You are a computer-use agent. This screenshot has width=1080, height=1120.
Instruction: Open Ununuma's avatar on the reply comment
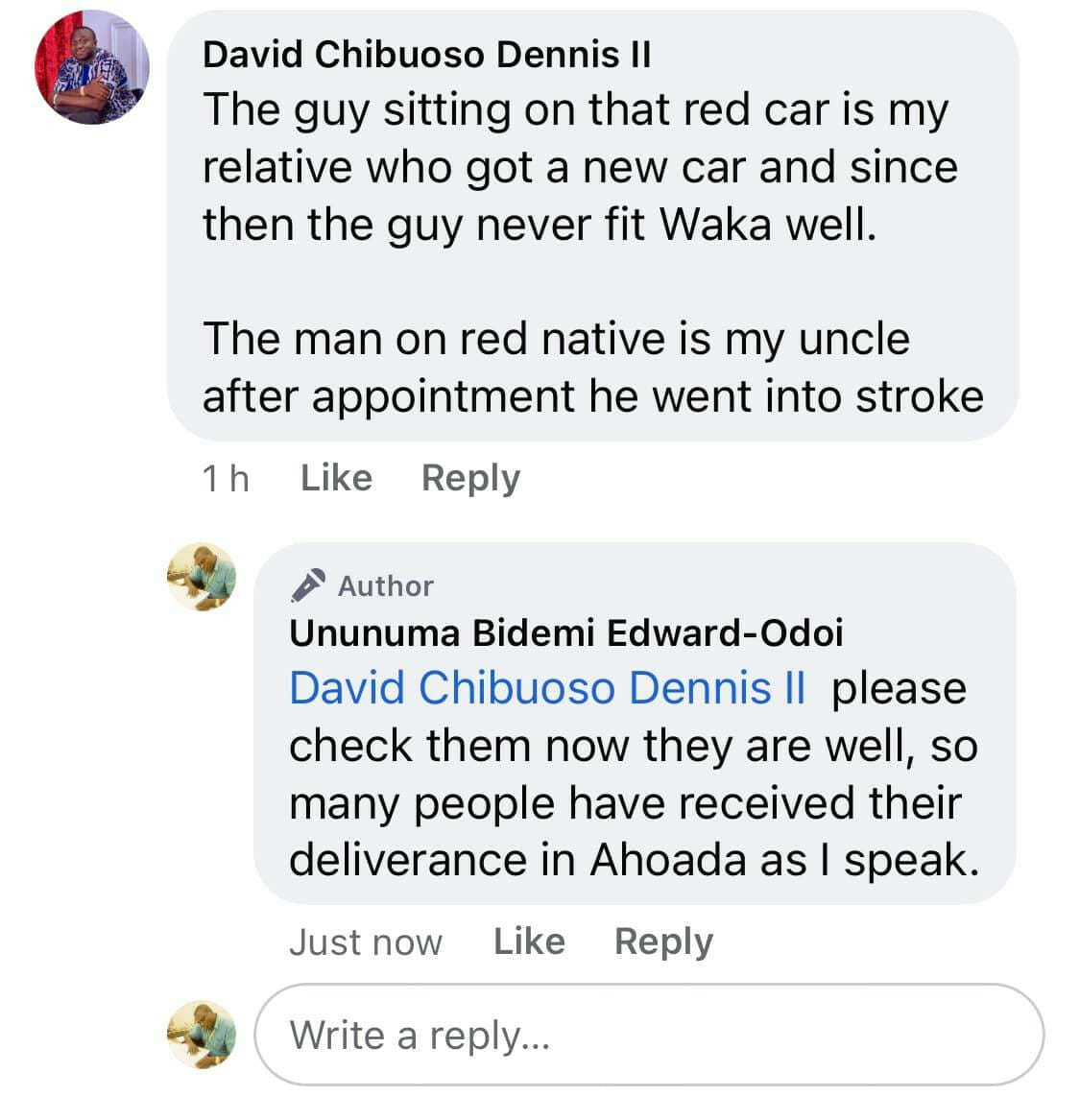click(x=201, y=576)
